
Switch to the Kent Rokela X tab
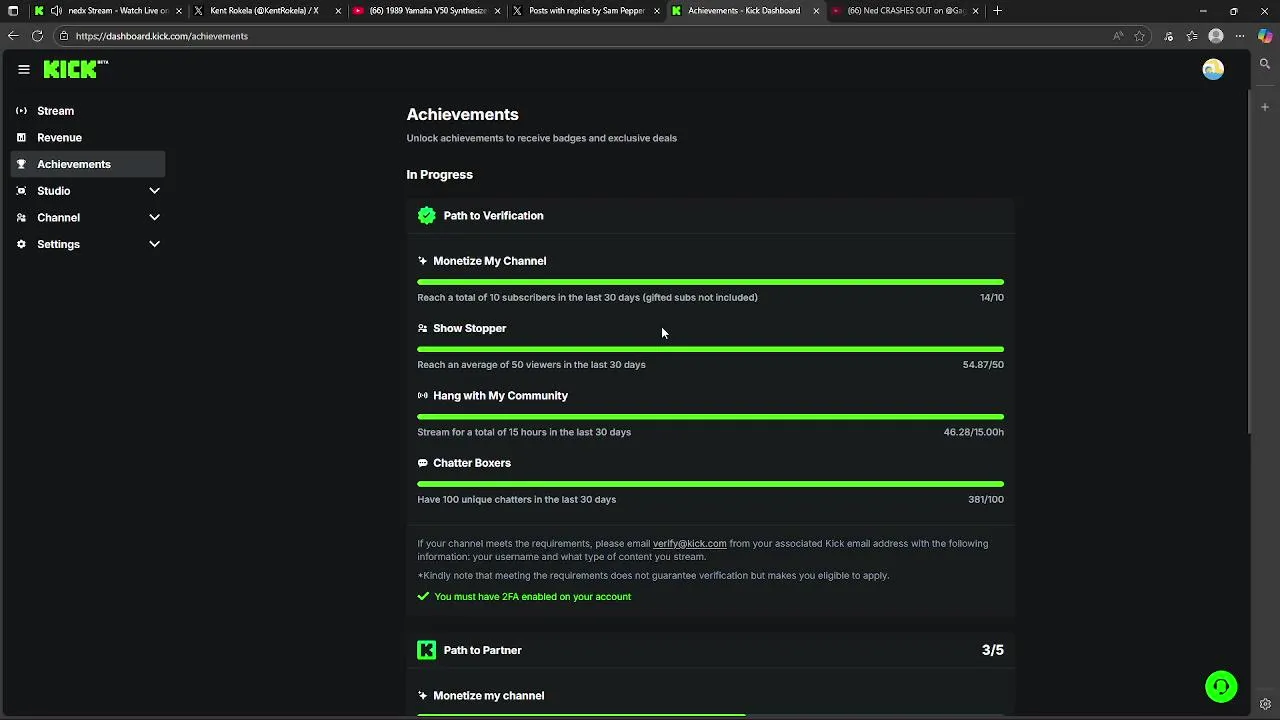click(x=264, y=11)
